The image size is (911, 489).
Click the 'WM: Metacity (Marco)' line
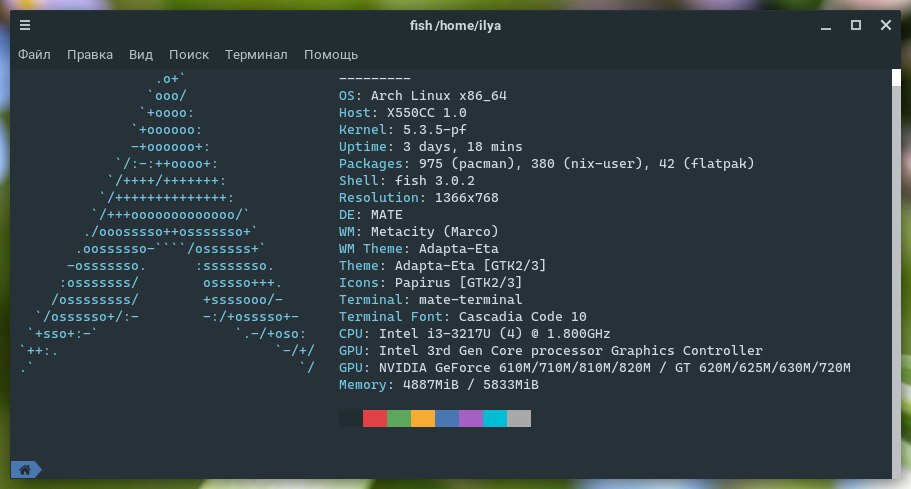419,232
